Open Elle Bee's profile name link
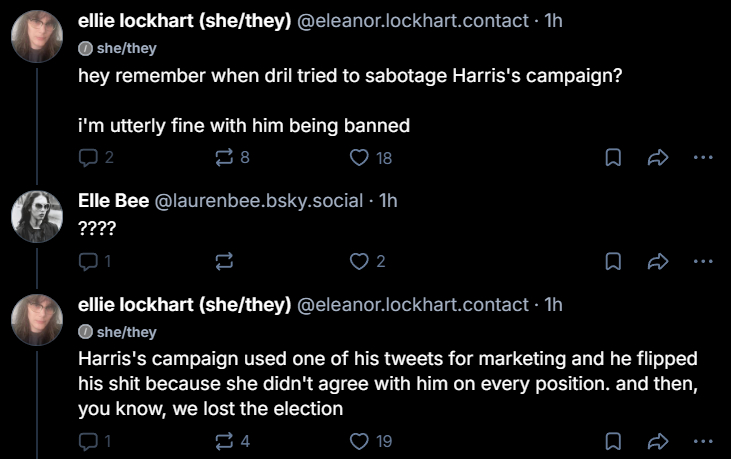Image resolution: width=731 pixels, height=459 pixels. [113, 200]
